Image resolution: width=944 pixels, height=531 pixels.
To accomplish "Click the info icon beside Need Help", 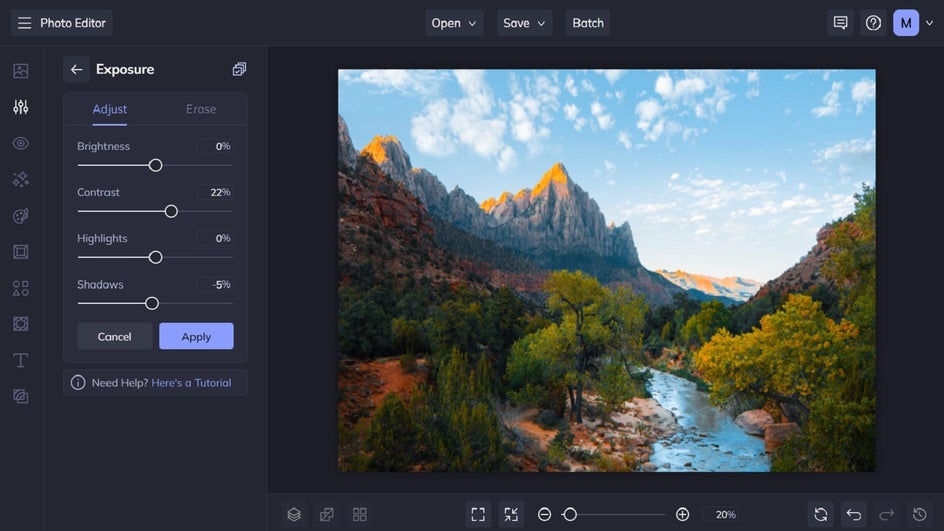I will point(78,383).
